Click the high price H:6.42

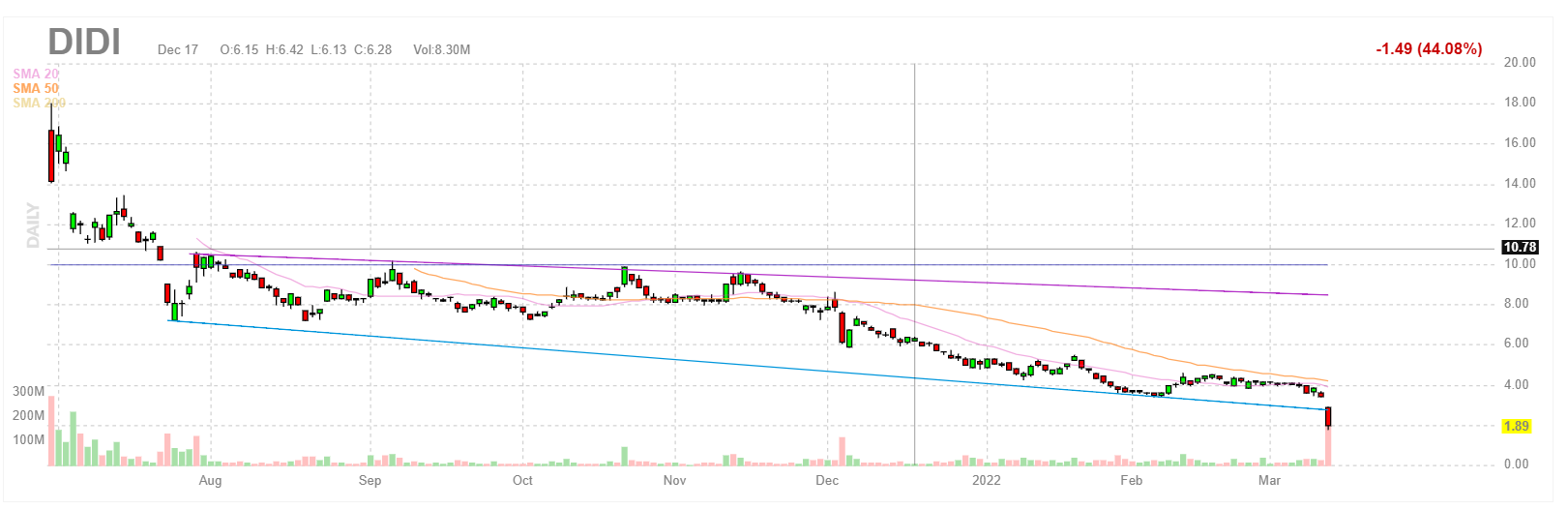tap(284, 49)
